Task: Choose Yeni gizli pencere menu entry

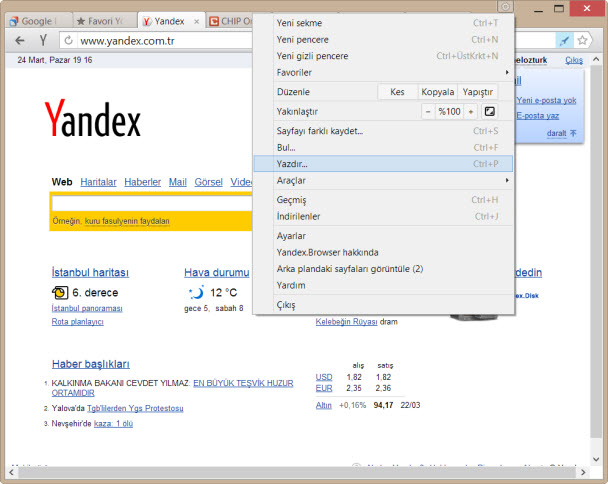Action: pyautogui.click(x=310, y=56)
